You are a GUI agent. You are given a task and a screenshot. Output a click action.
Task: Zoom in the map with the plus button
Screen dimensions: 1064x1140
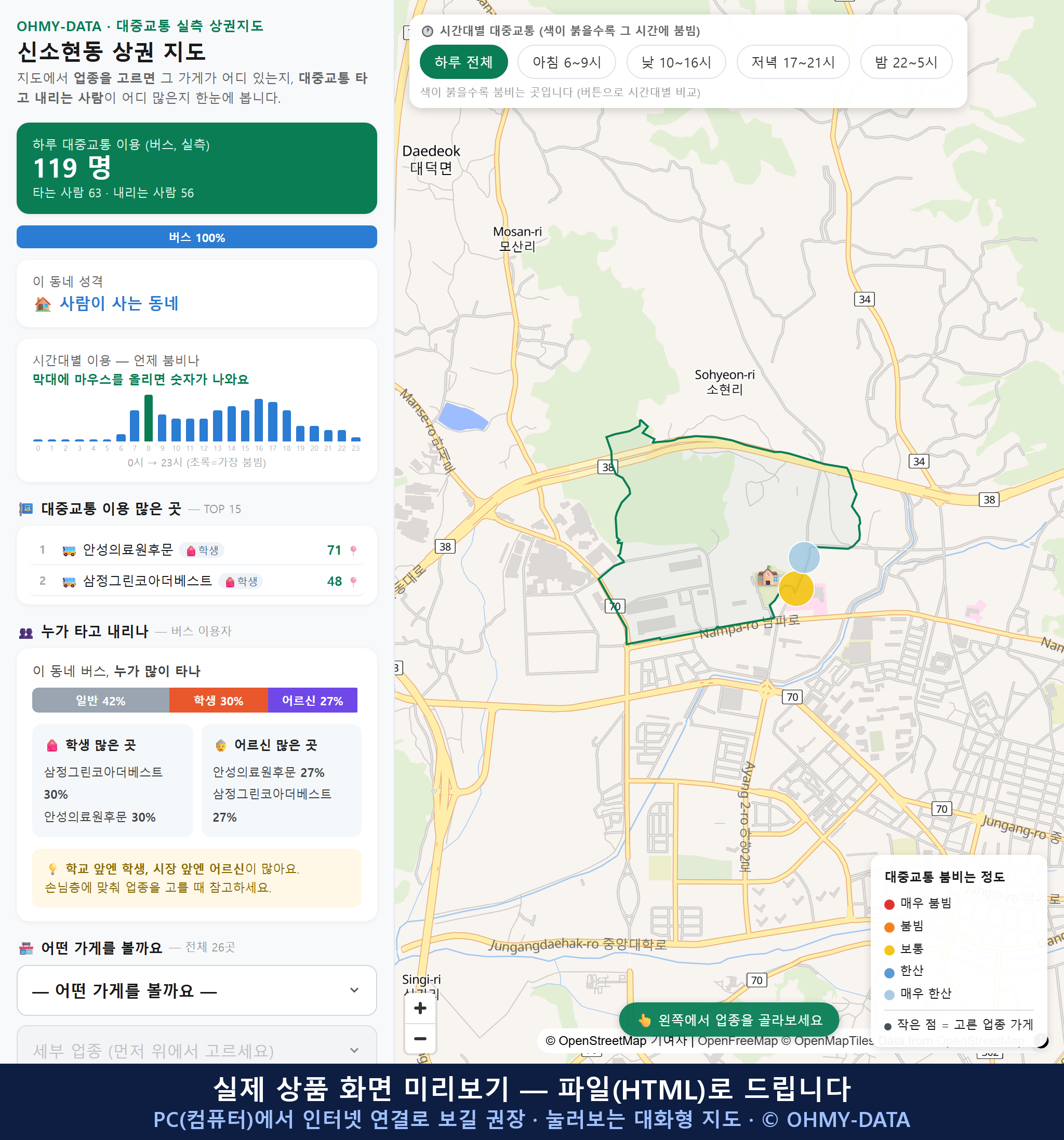420,1008
